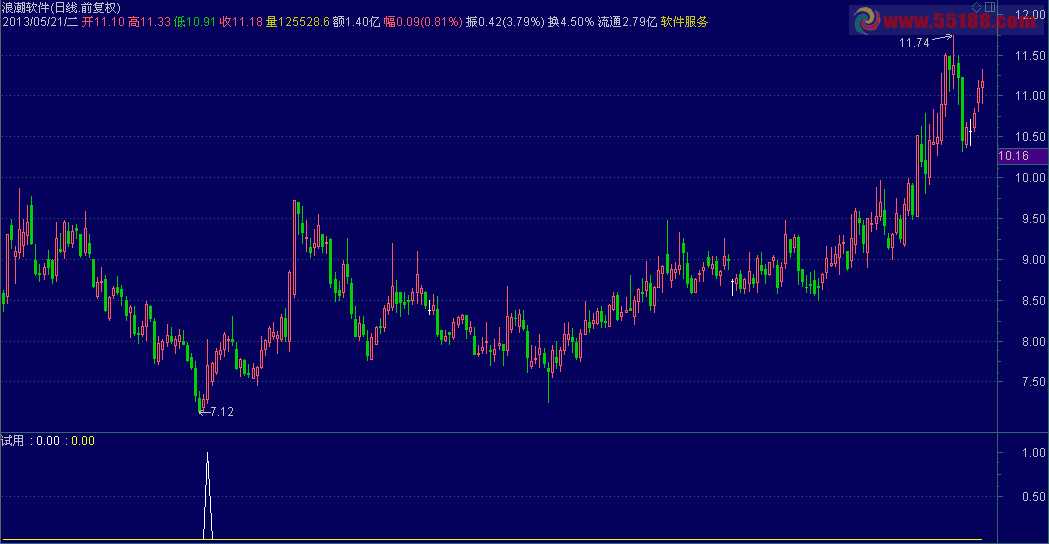Click the 试用 indicator label
Viewport: 1049px width, 544px height.
click(13, 441)
